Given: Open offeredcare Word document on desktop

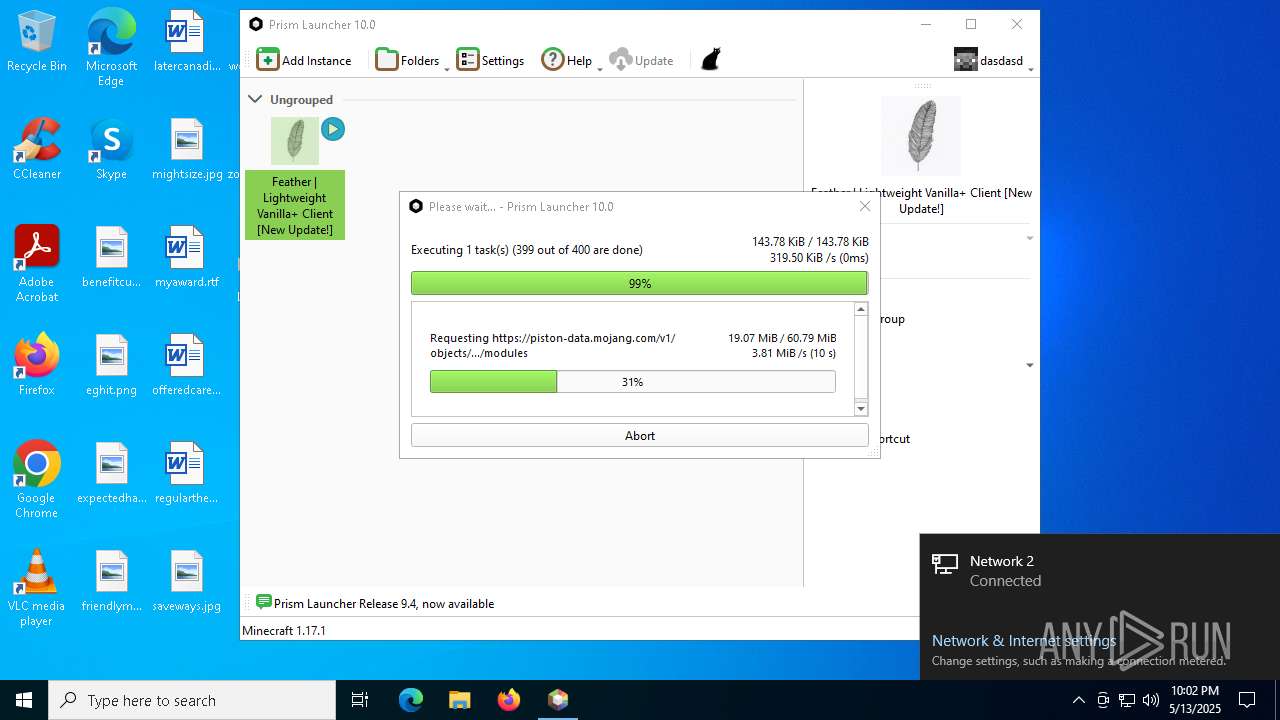Looking at the screenshot, I should tap(186, 366).
